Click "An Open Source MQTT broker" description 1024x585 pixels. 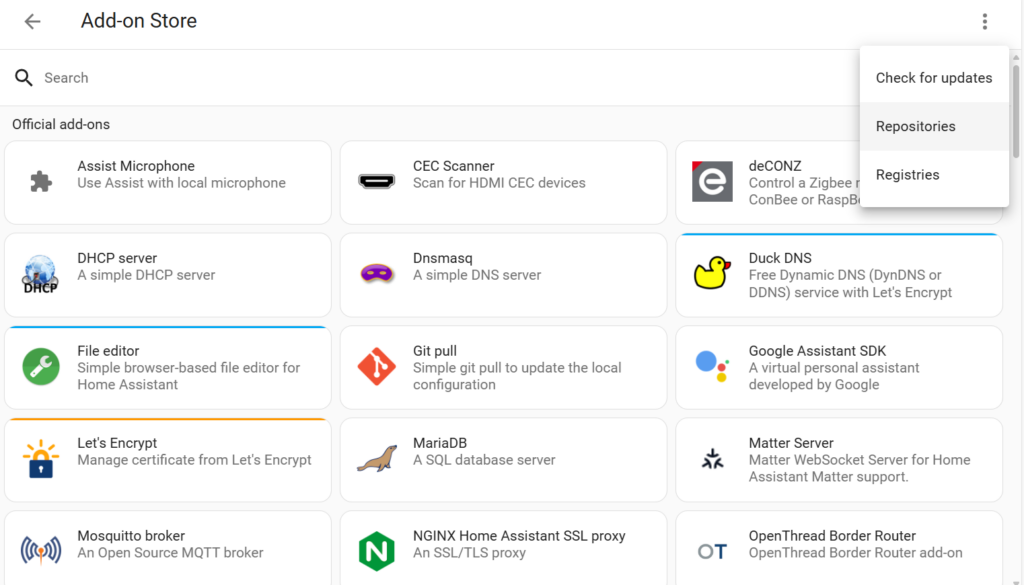(170, 552)
